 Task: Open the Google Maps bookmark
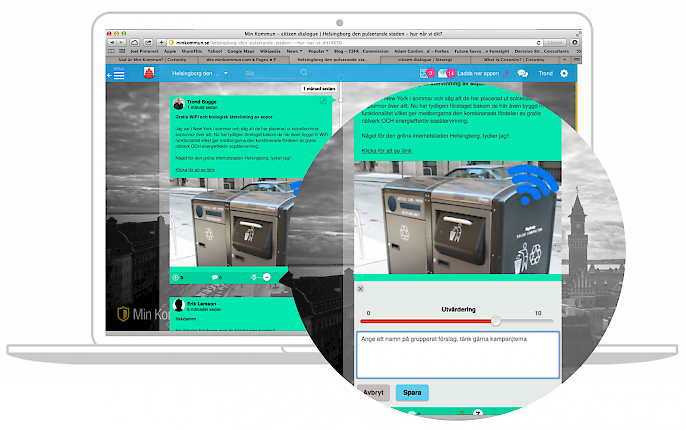[x=241, y=51]
